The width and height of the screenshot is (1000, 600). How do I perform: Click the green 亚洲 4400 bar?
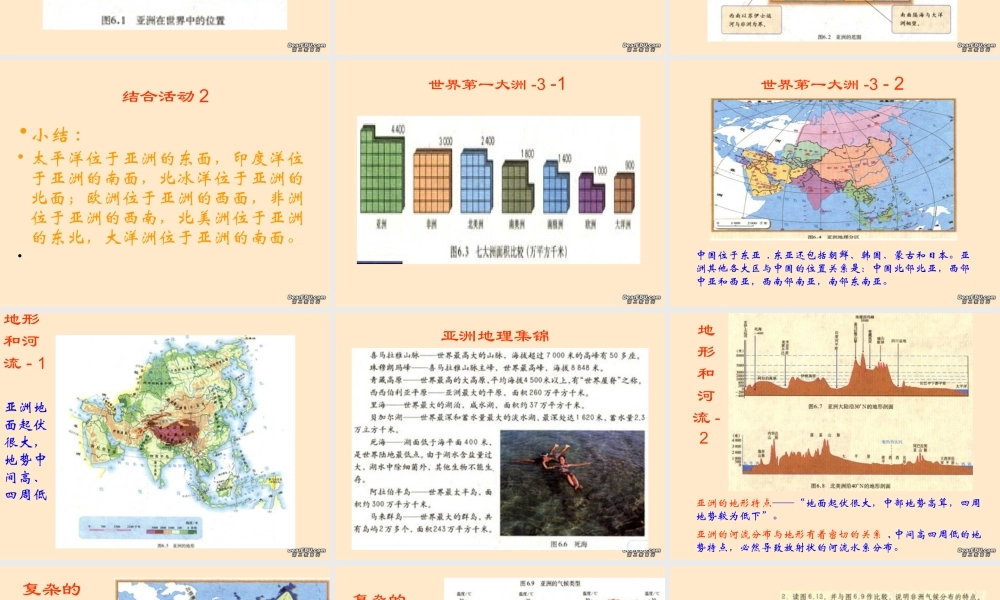(383, 169)
